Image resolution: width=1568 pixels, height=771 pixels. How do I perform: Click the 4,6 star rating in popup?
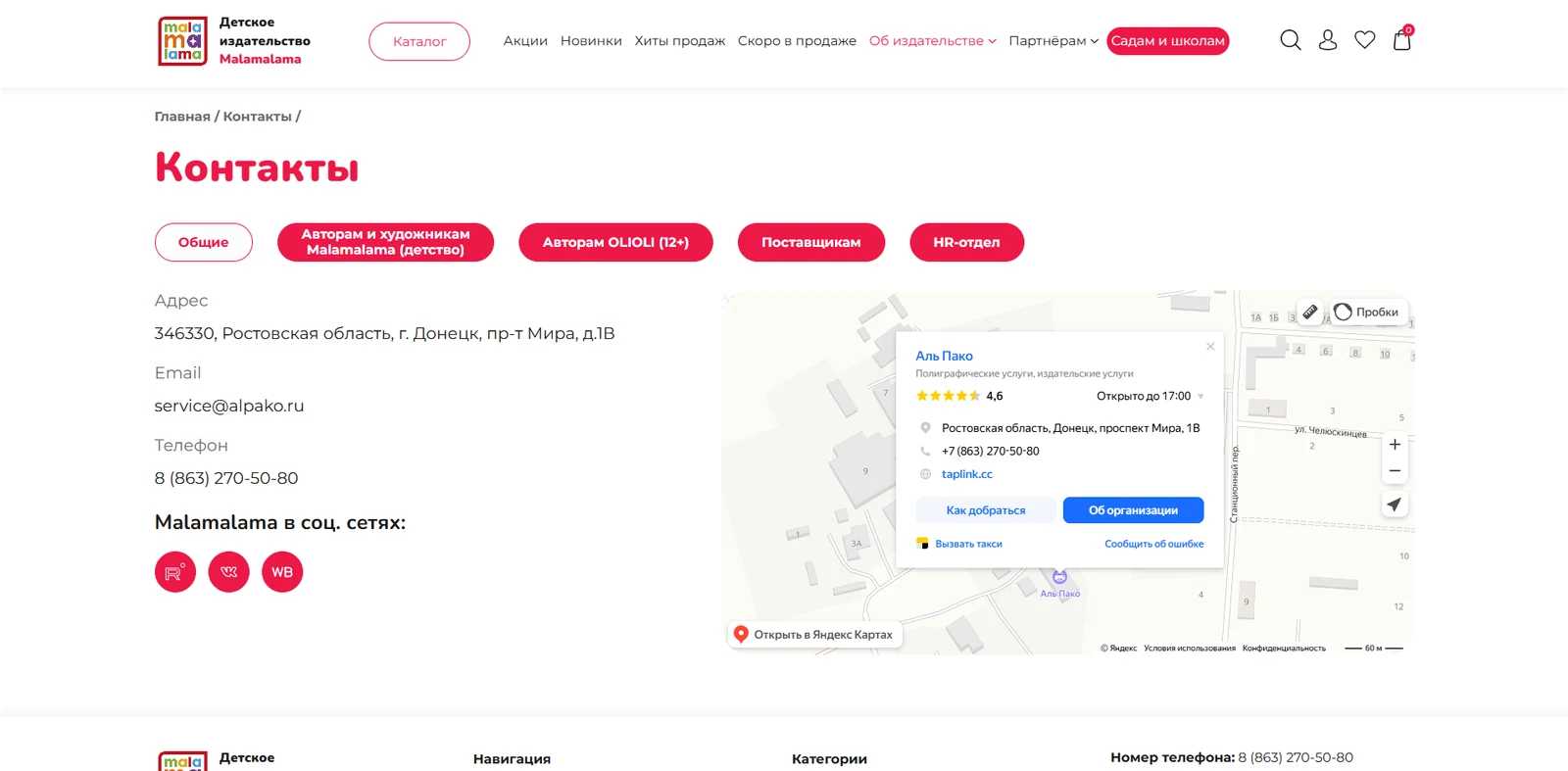click(x=959, y=396)
